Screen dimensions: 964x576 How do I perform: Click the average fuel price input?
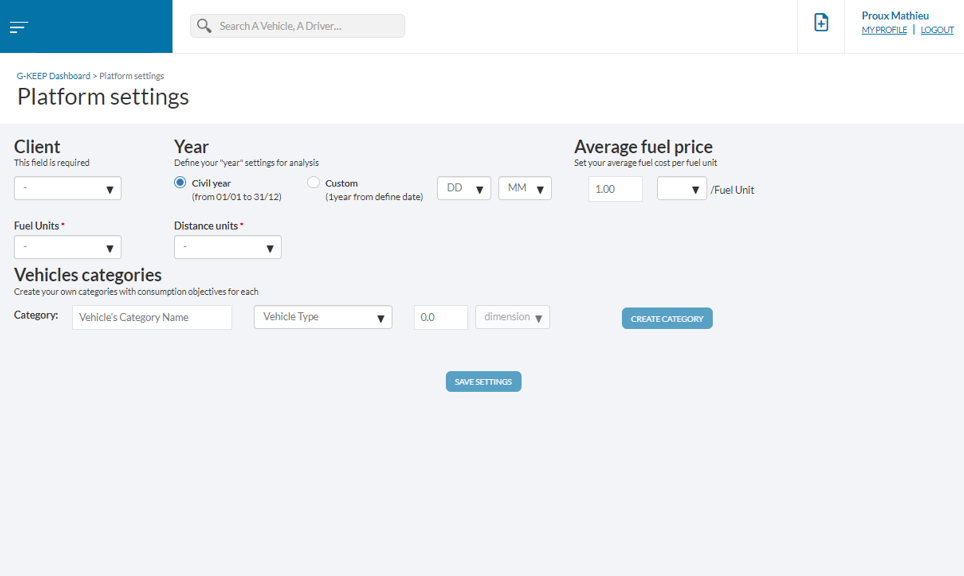point(615,188)
